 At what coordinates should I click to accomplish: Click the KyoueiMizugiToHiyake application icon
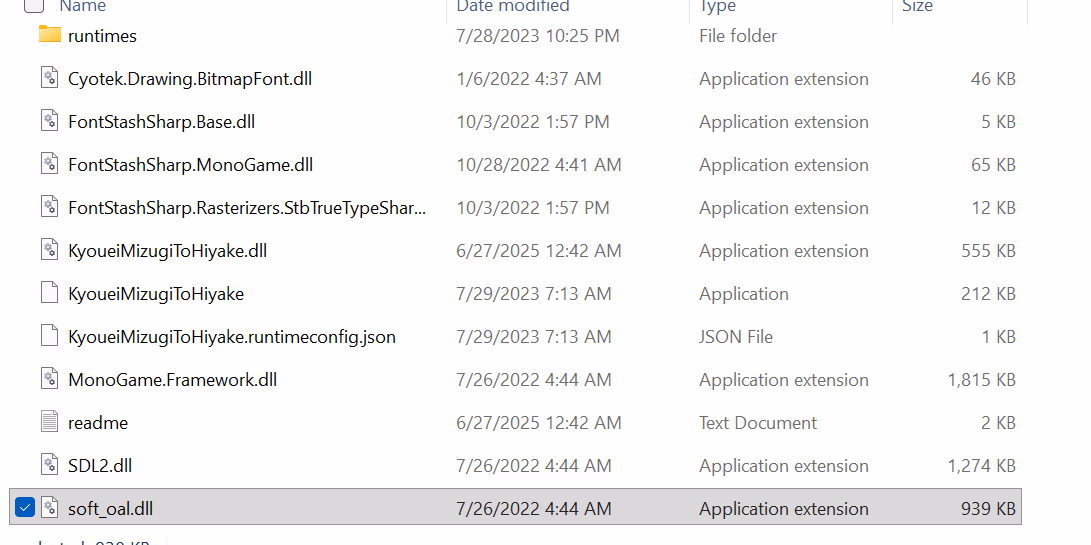pos(49,293)
